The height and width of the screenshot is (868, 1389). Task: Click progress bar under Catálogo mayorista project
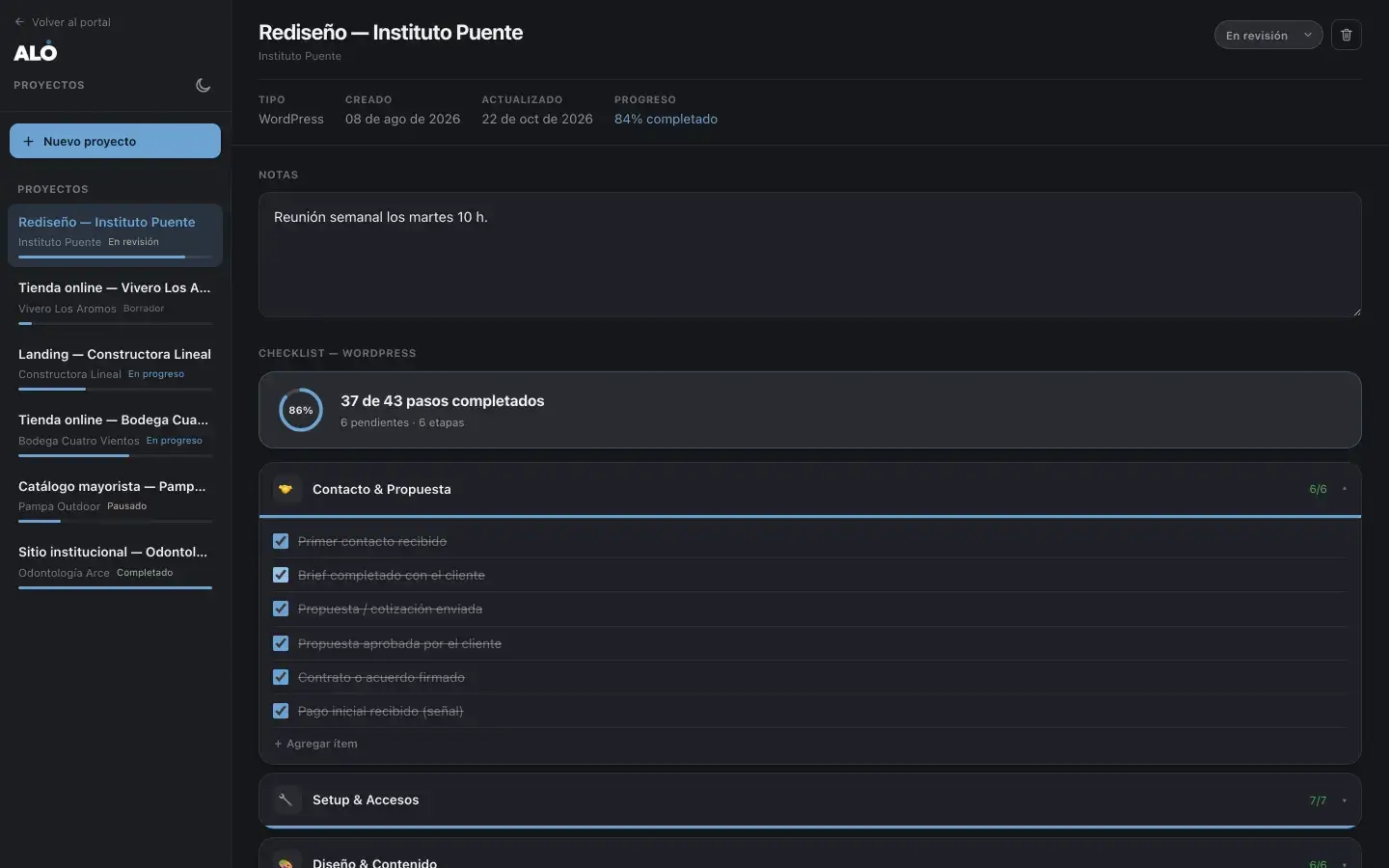[x=115, y=521]
